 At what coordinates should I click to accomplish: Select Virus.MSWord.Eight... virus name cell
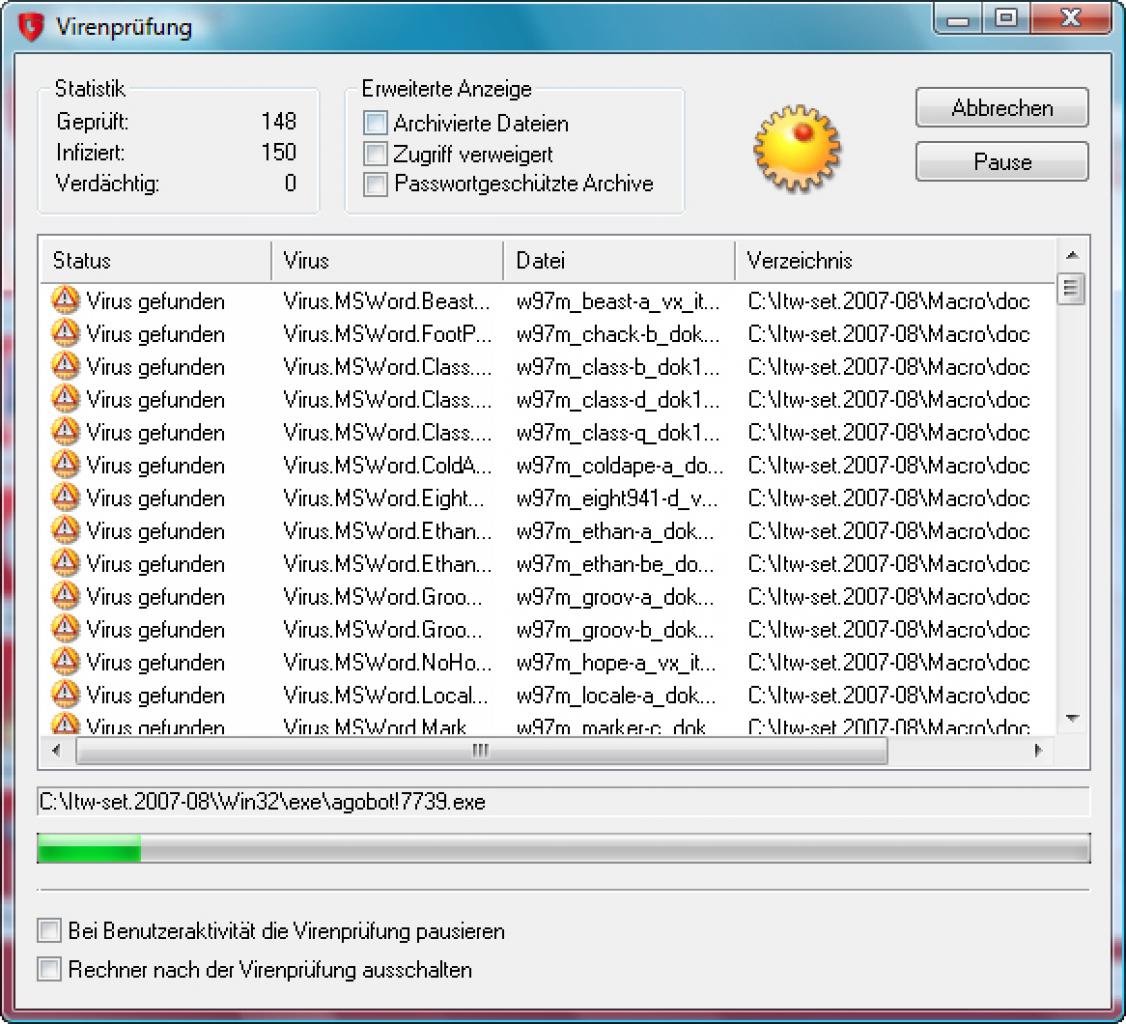coord(384,498)
